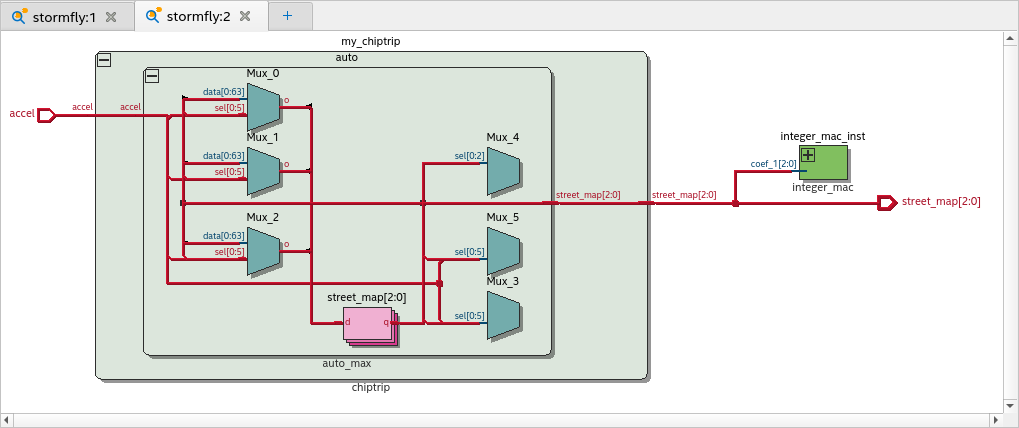
Task: Click the my_chiptrip instance label
Action: click(370, 41)
